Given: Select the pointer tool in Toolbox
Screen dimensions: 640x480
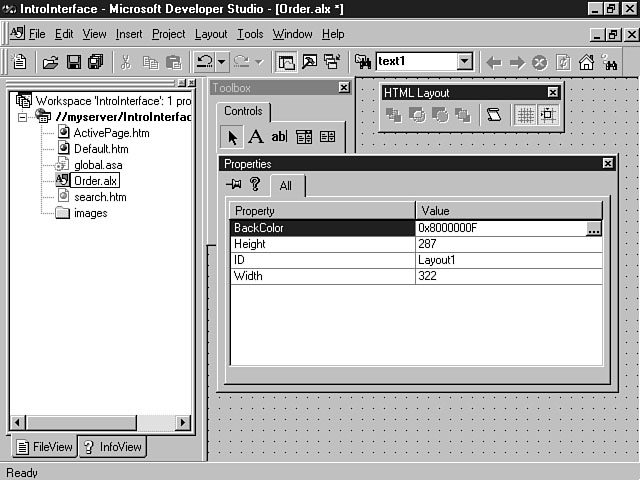Looking at the screenshot, I should tap(232, 137).
